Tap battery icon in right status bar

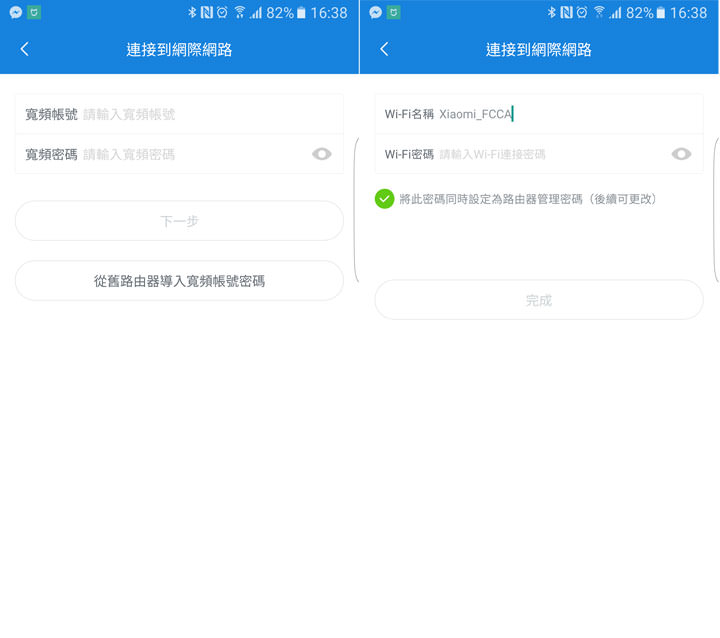(x=661, y=13)
